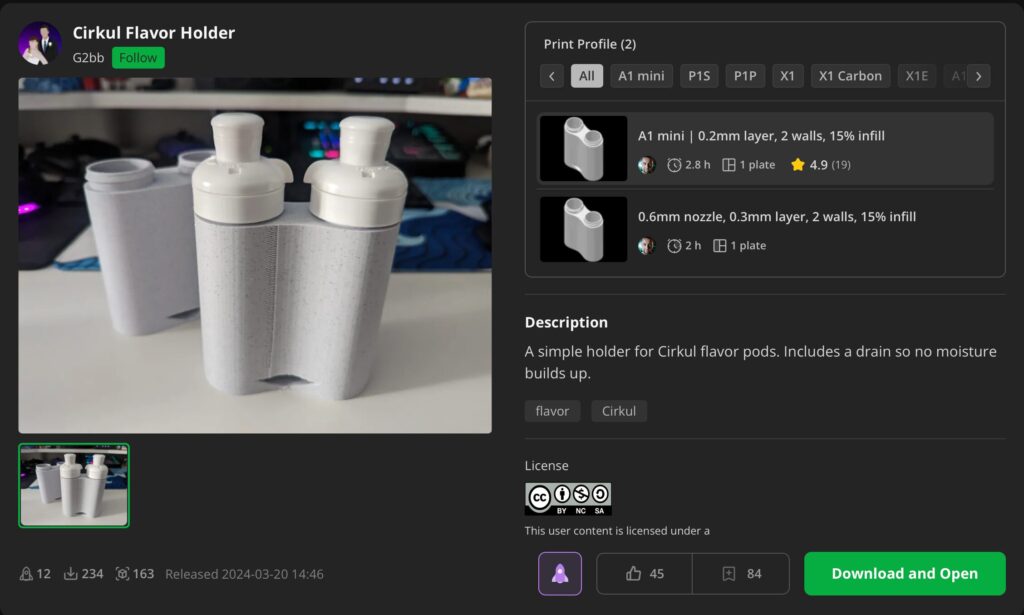Filter profiles by P1S printer
Screen dimensions: 1024x615
click(699, 76)
